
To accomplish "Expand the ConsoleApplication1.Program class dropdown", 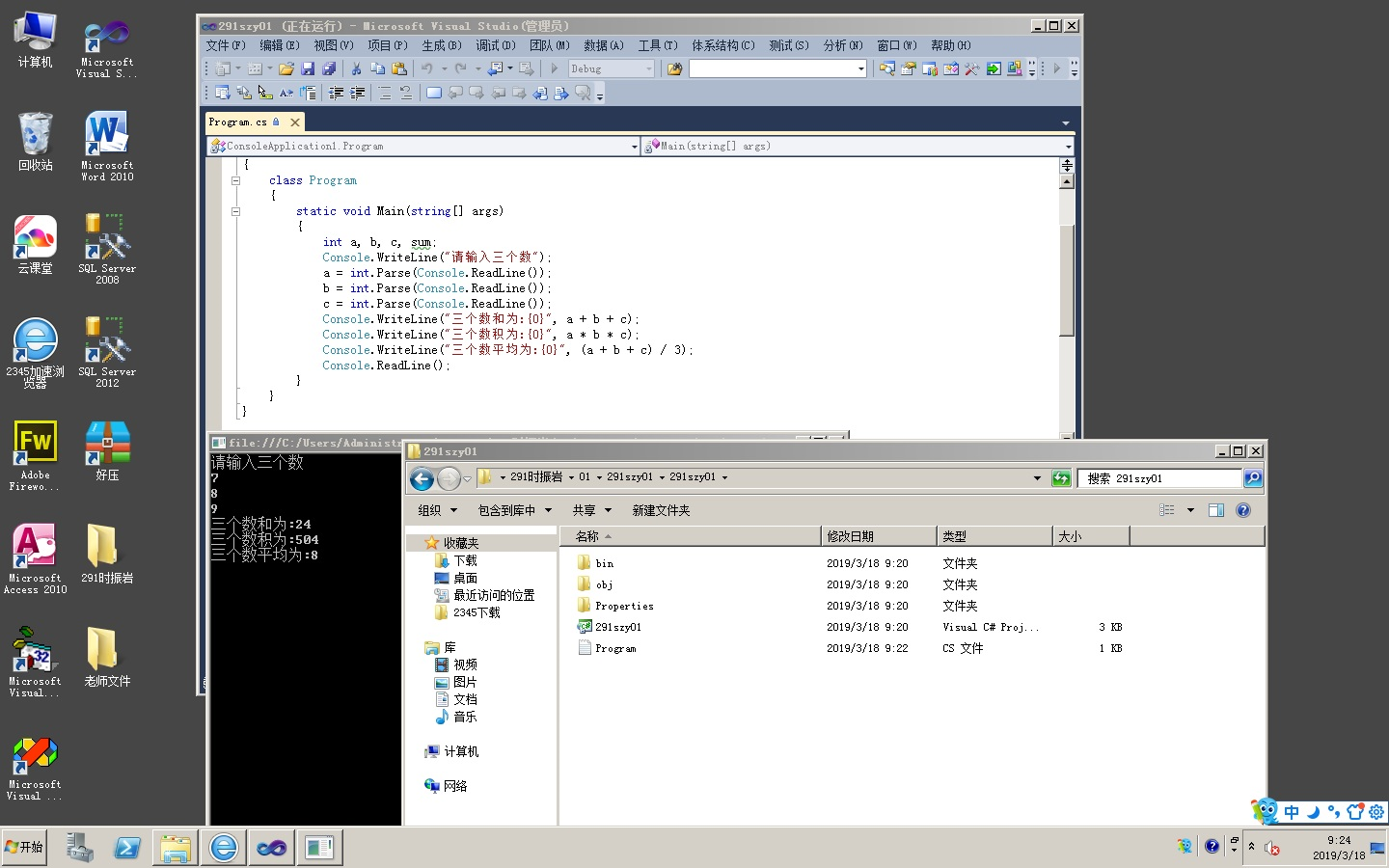I will click(x=634, y=147).
